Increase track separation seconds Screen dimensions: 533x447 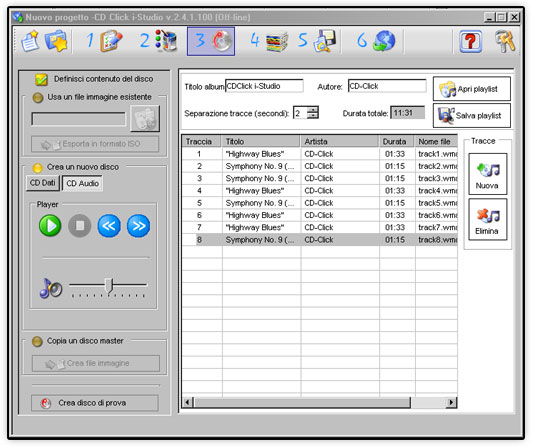click(313, 110)
